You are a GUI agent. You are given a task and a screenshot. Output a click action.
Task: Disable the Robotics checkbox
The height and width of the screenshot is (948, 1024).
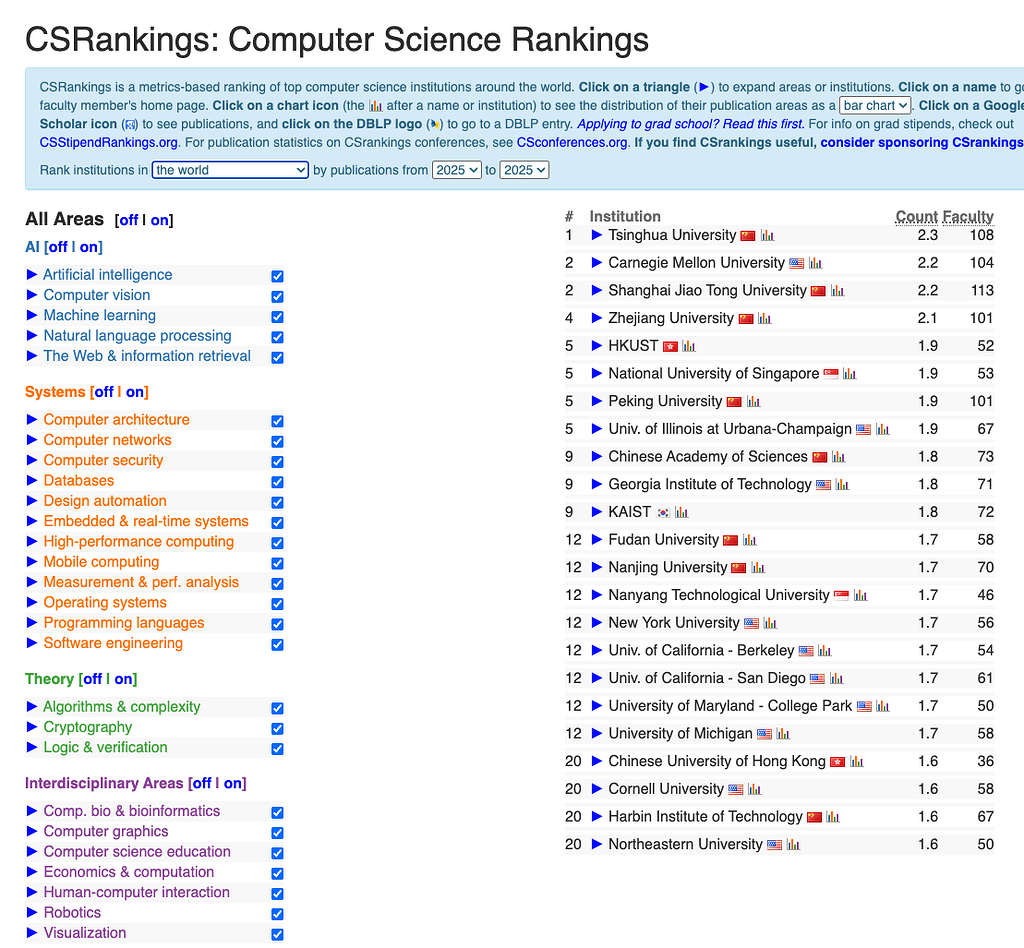click(277, 914)
